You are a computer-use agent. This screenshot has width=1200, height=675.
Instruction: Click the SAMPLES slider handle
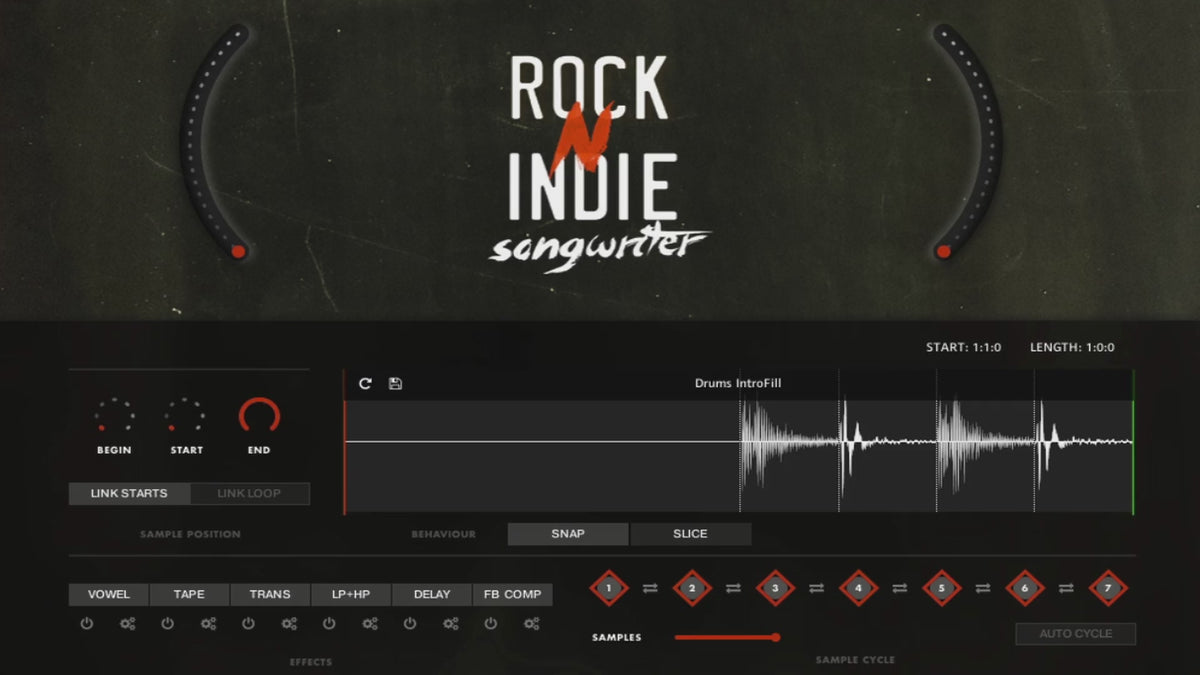click(x=775, y=637)
